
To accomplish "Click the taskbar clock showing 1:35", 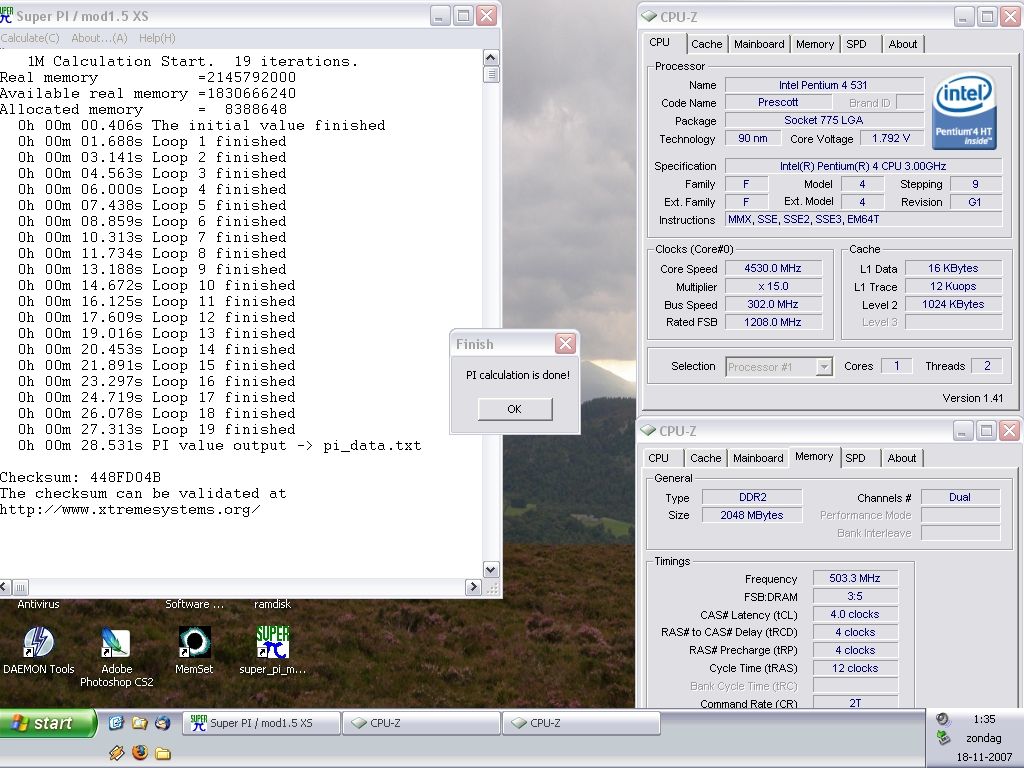I will [x=984, y=719].
